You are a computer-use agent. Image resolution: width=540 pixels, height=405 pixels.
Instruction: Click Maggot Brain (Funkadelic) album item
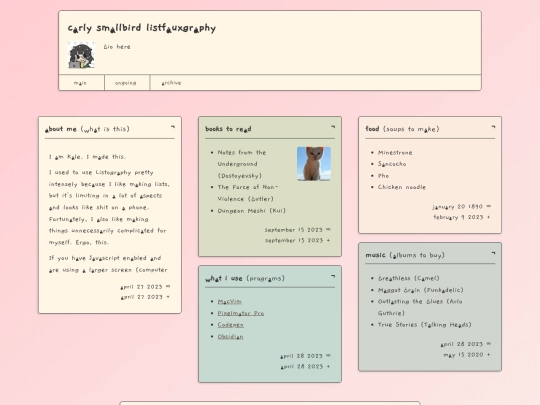[x=420, y=290]
